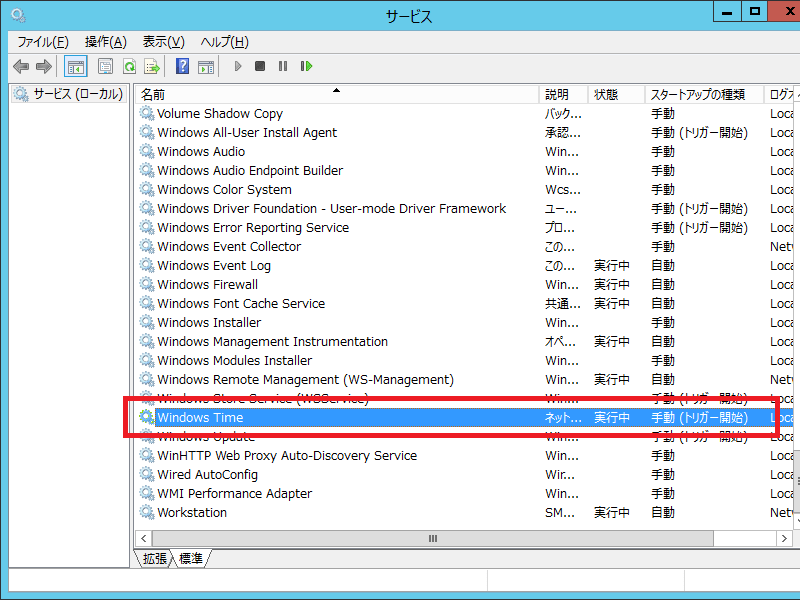Click the gear icon of Volume Shadow Copy

click(147, 113)
